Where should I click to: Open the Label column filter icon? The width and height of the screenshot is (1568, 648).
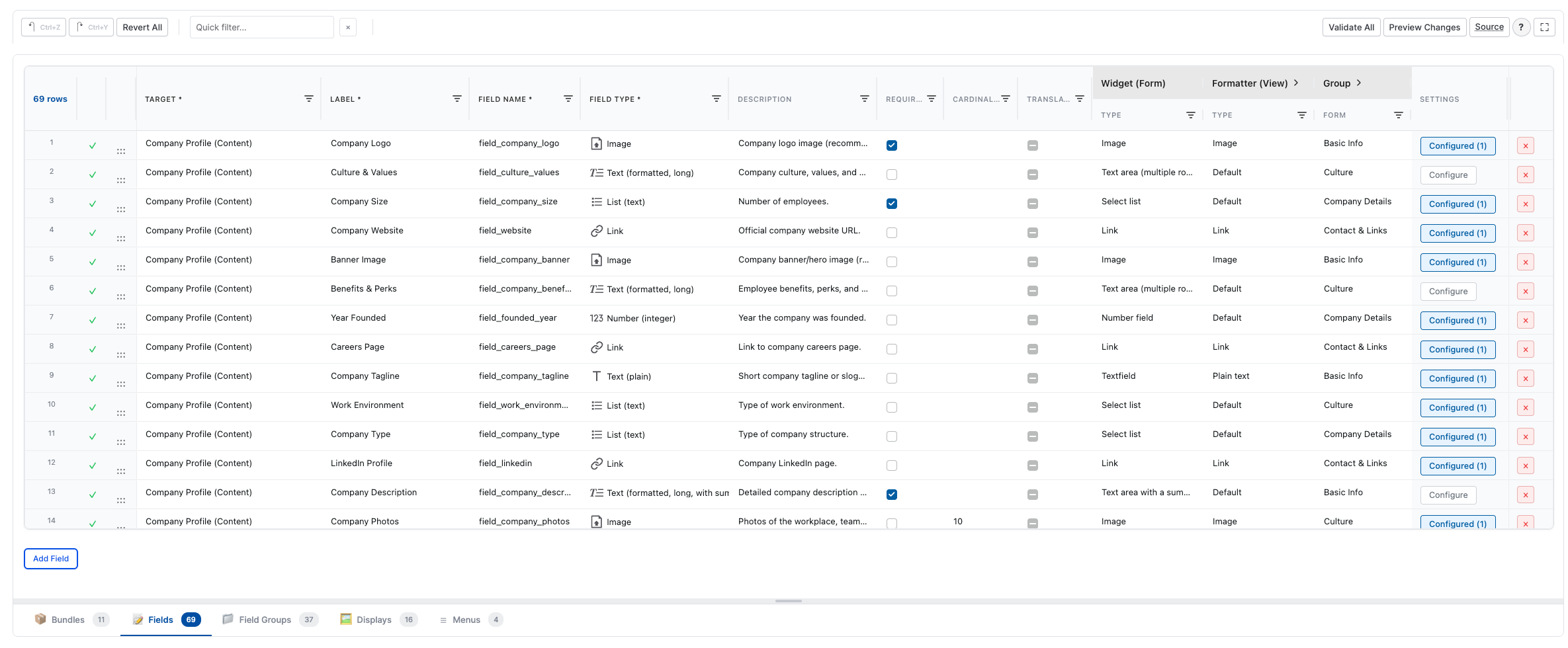pos(457,99)
